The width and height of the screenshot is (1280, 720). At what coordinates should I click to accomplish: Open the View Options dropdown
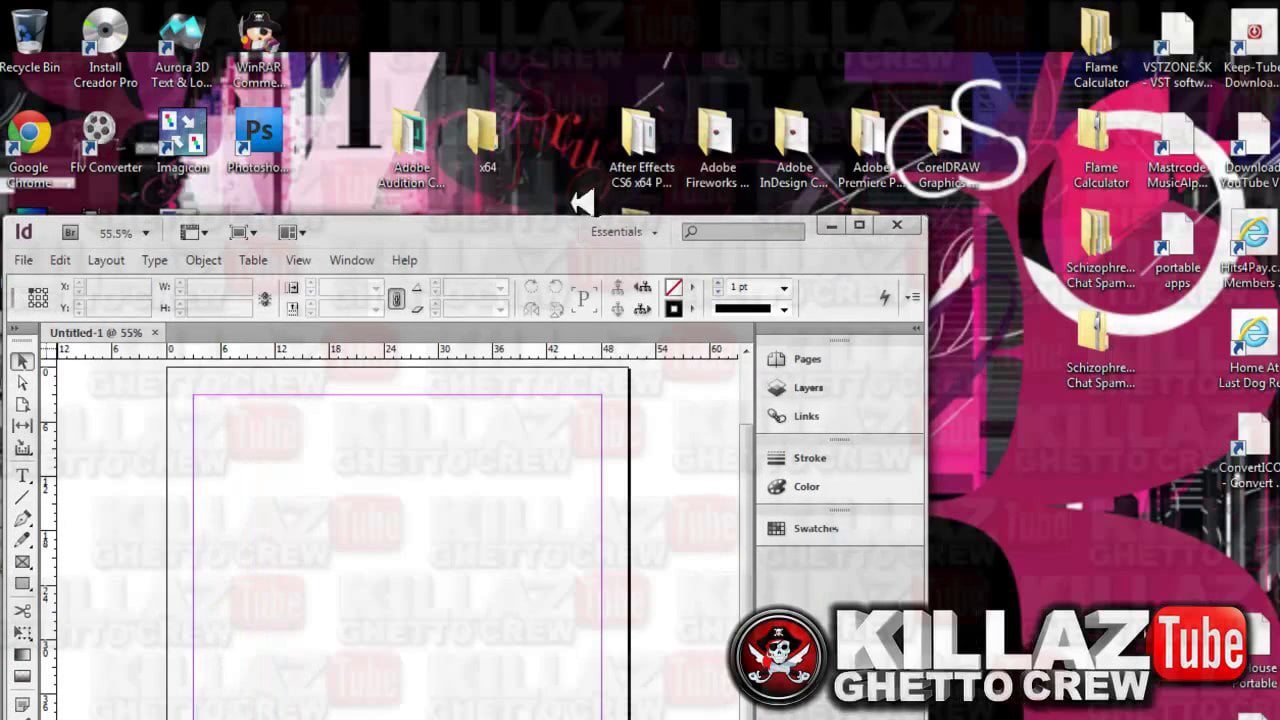tap(194, 232)
